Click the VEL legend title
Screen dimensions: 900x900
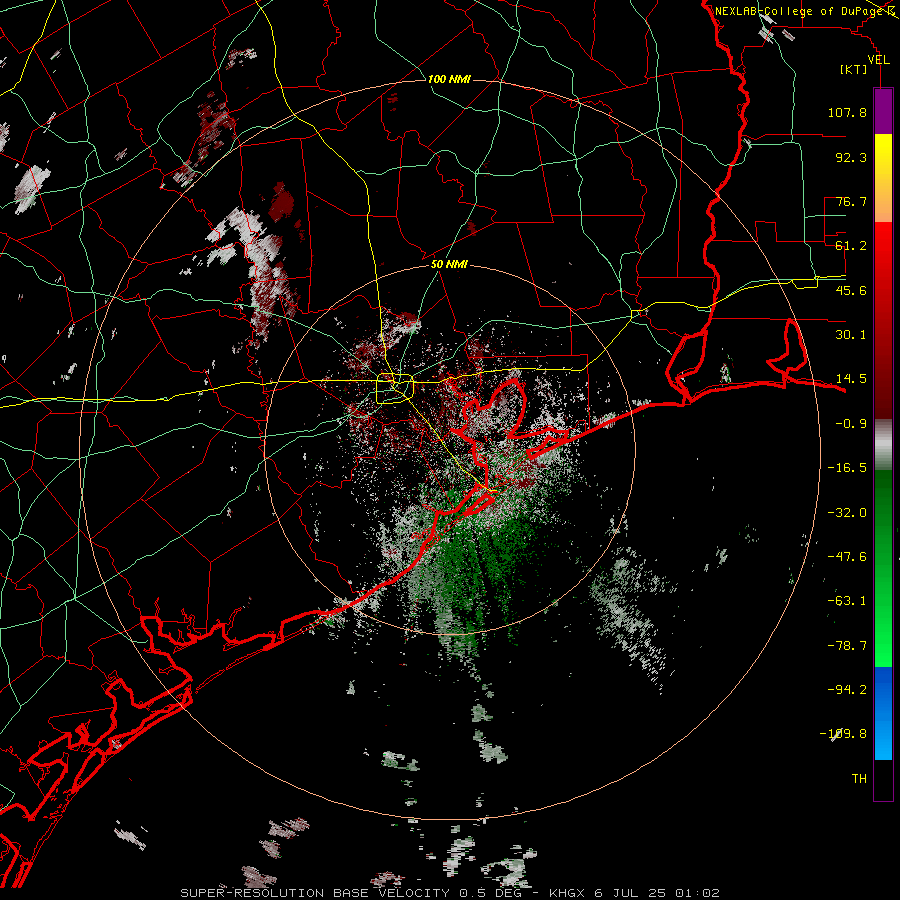pyautogui.click(x=878, y=60)
